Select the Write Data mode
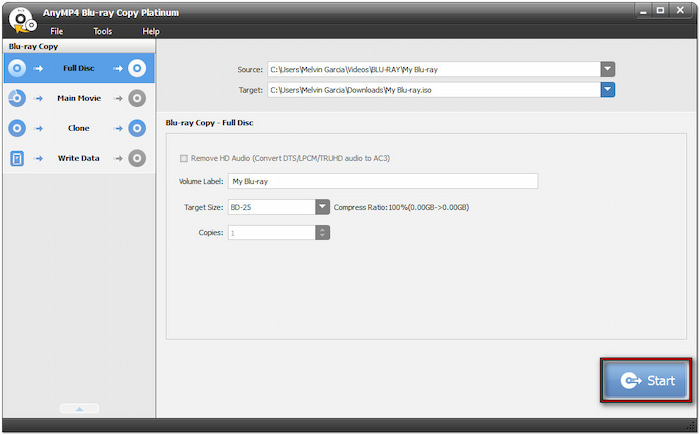 click(77, 158)
